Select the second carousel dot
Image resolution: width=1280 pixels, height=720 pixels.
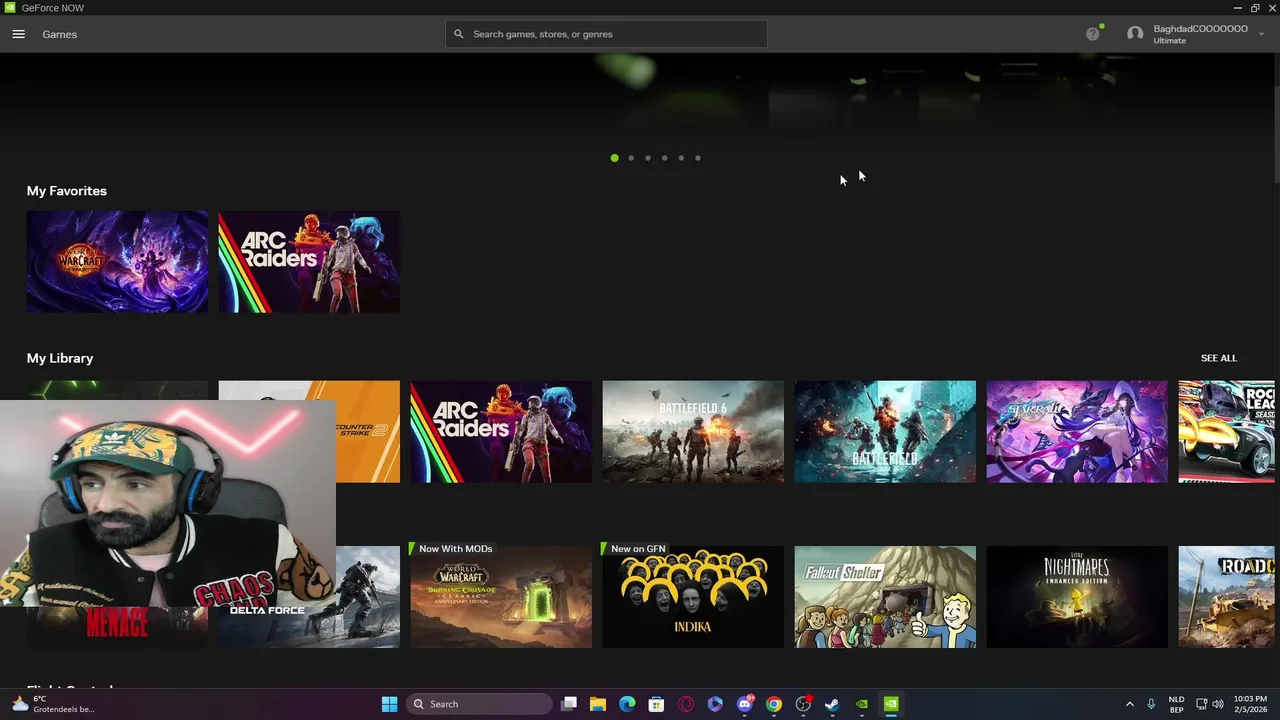pos(631,158)
